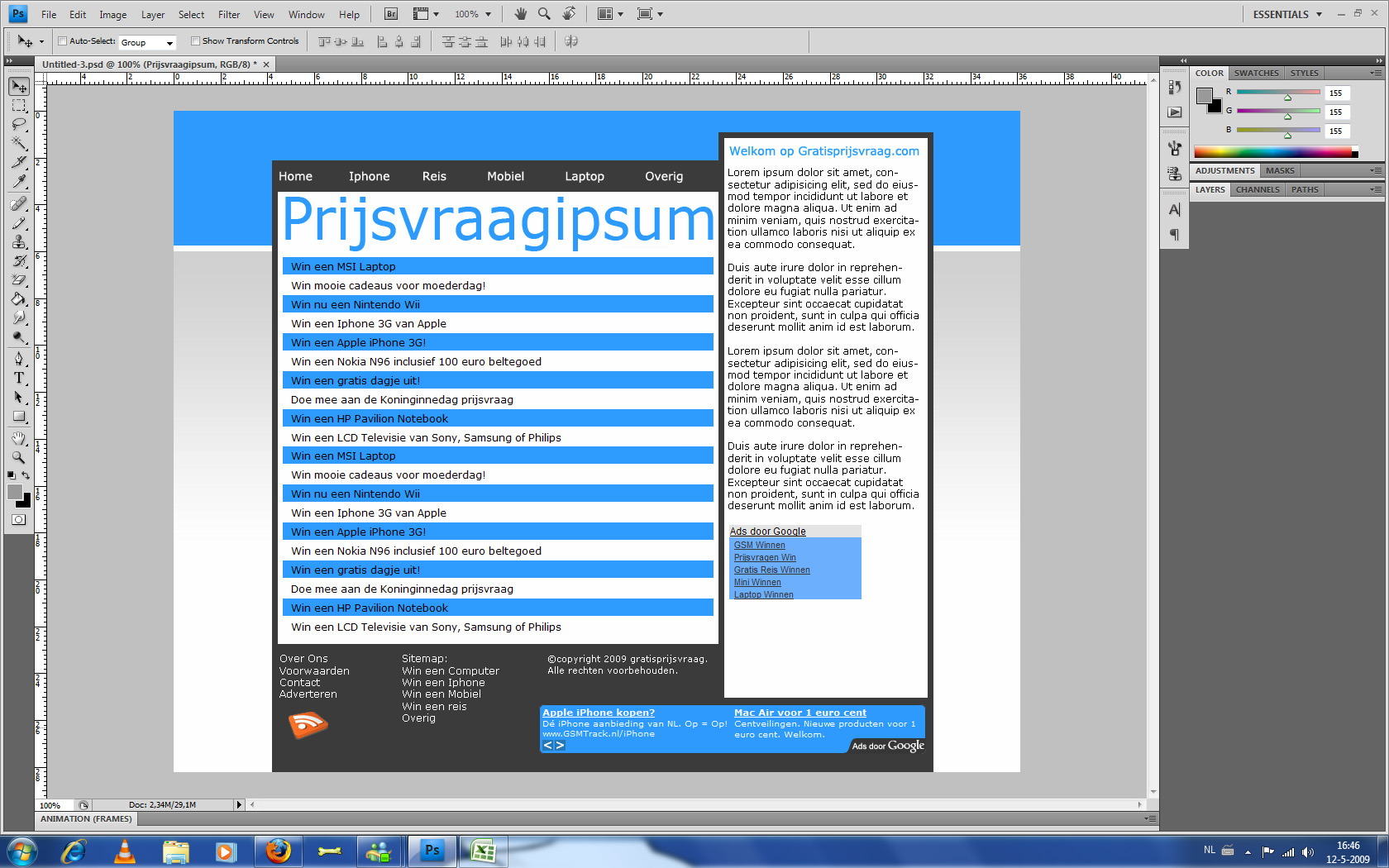Select the Lasso tool
1389x868 pixels.
(19, 125)
